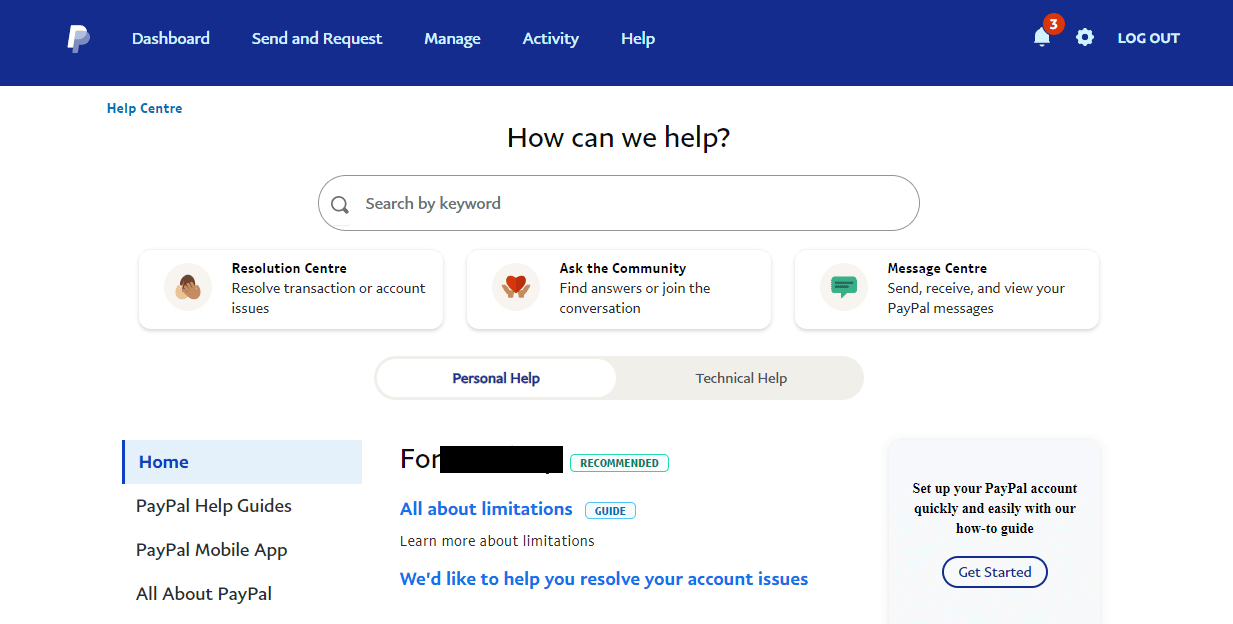Open the Message Centre card
The image size is (1233, 624).
(947, 289)
